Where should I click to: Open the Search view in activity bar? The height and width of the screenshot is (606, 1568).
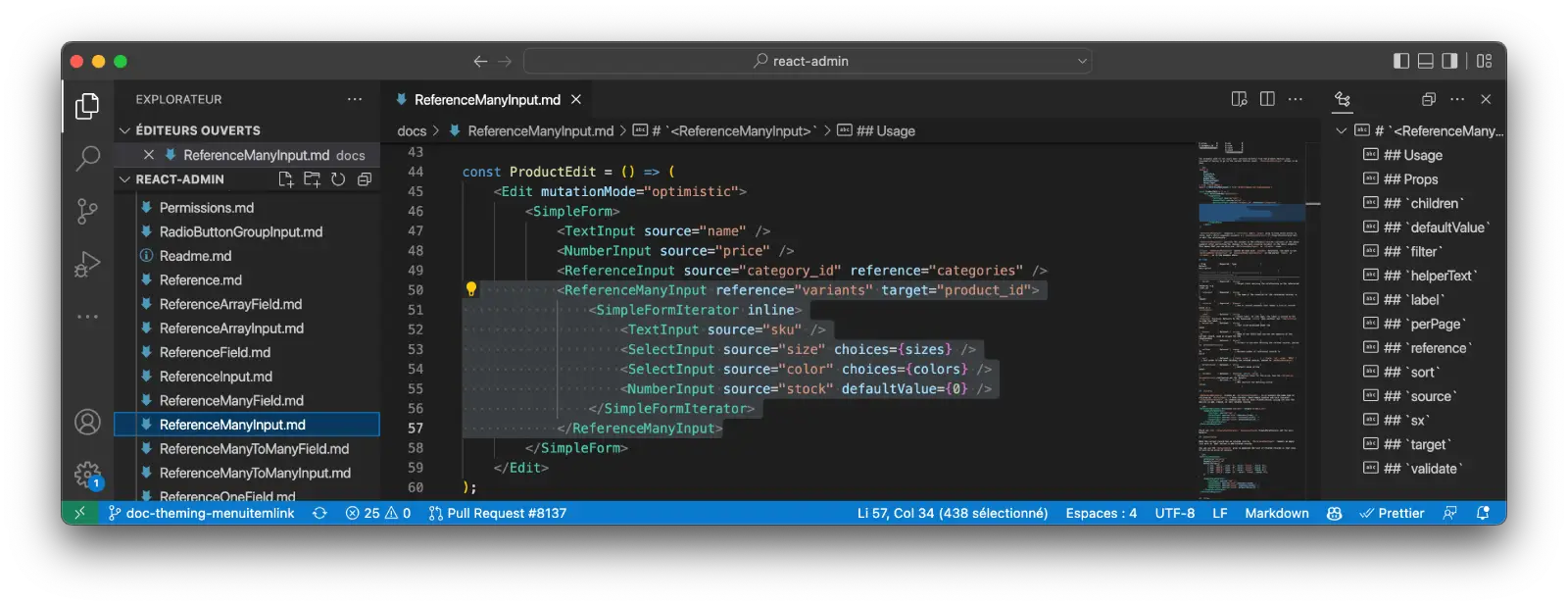click(87, 158)
